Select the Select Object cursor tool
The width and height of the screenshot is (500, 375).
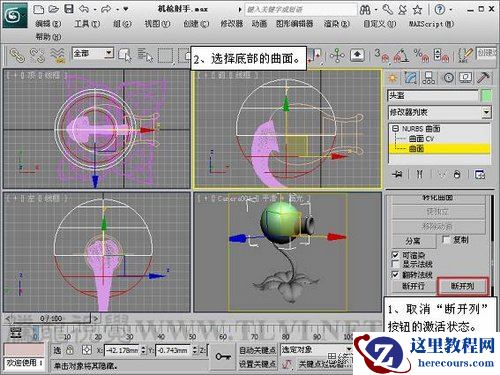[x=125, y=55]
